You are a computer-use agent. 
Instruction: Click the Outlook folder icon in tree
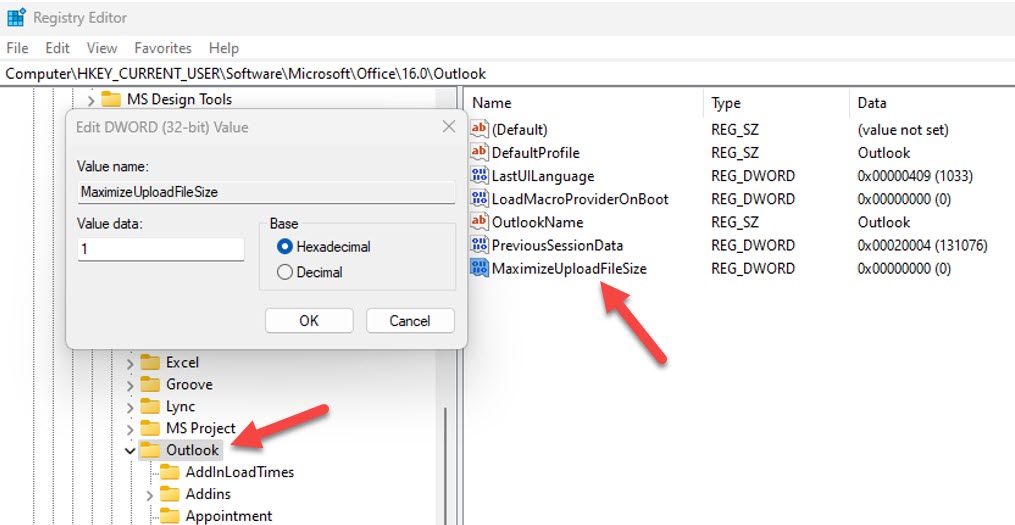(x=150, y=450)
